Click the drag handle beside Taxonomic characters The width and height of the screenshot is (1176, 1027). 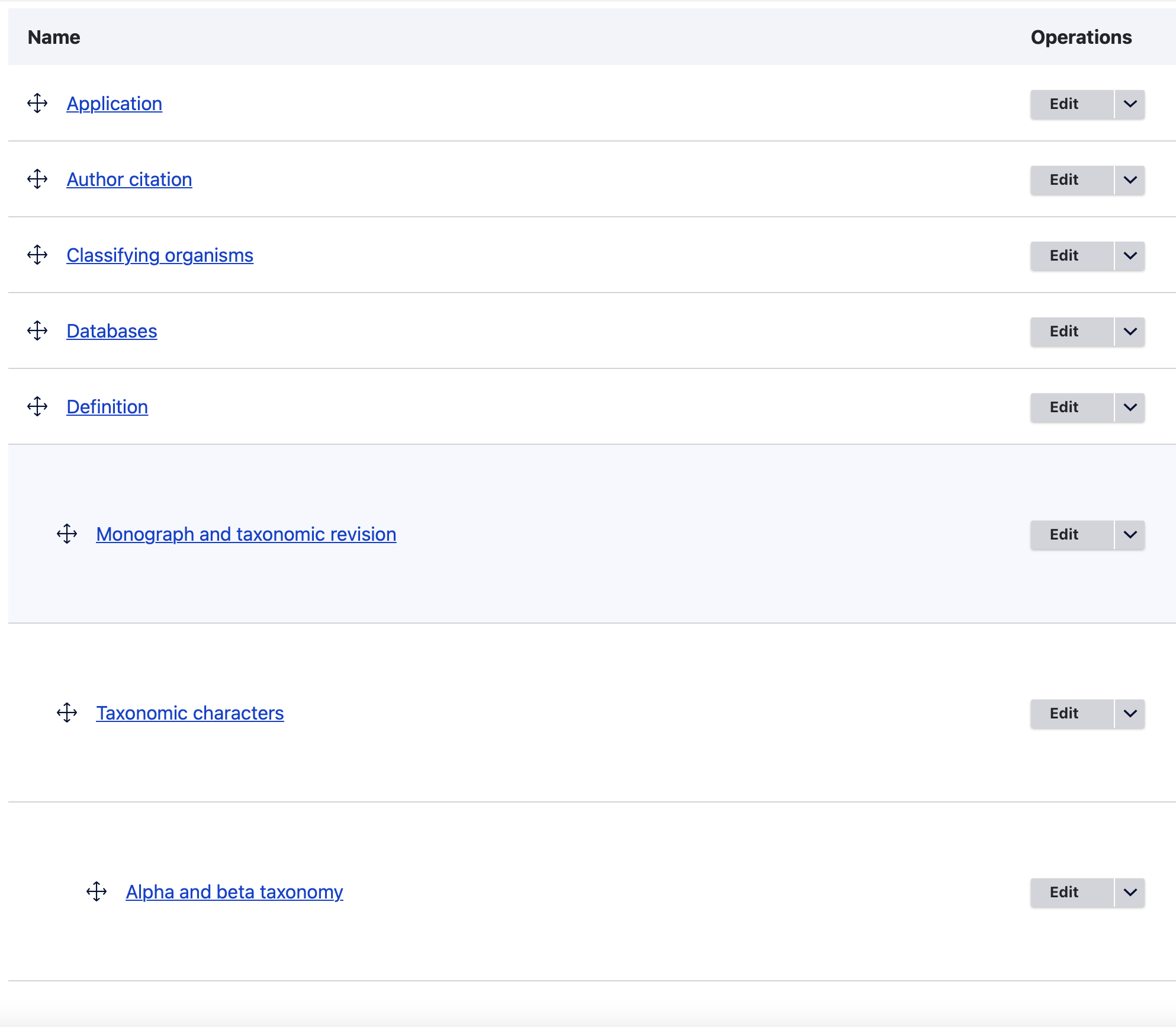coord(67,713)
